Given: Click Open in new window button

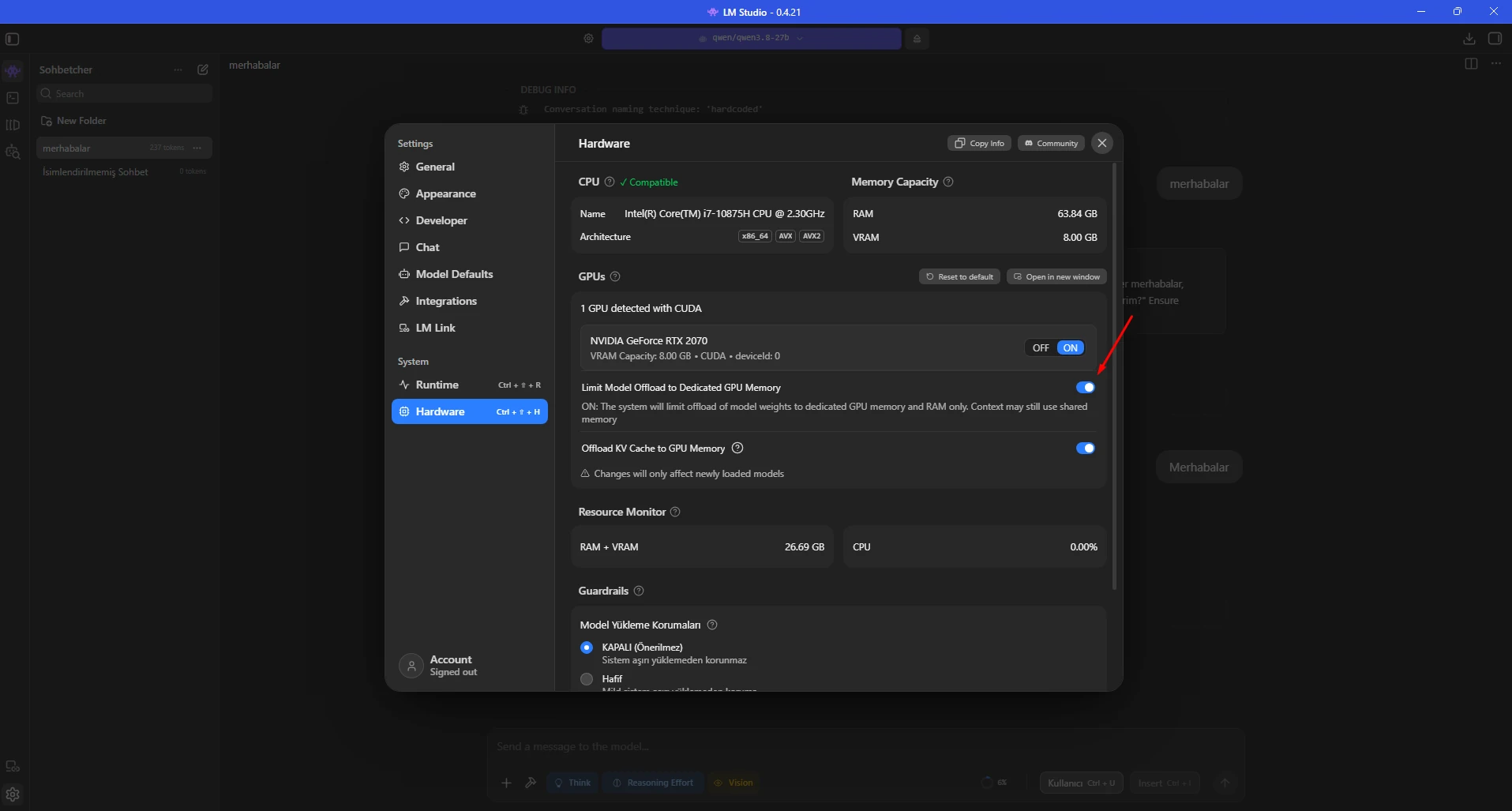Looking at the screenshot, I should click(x=1056, y=276).
